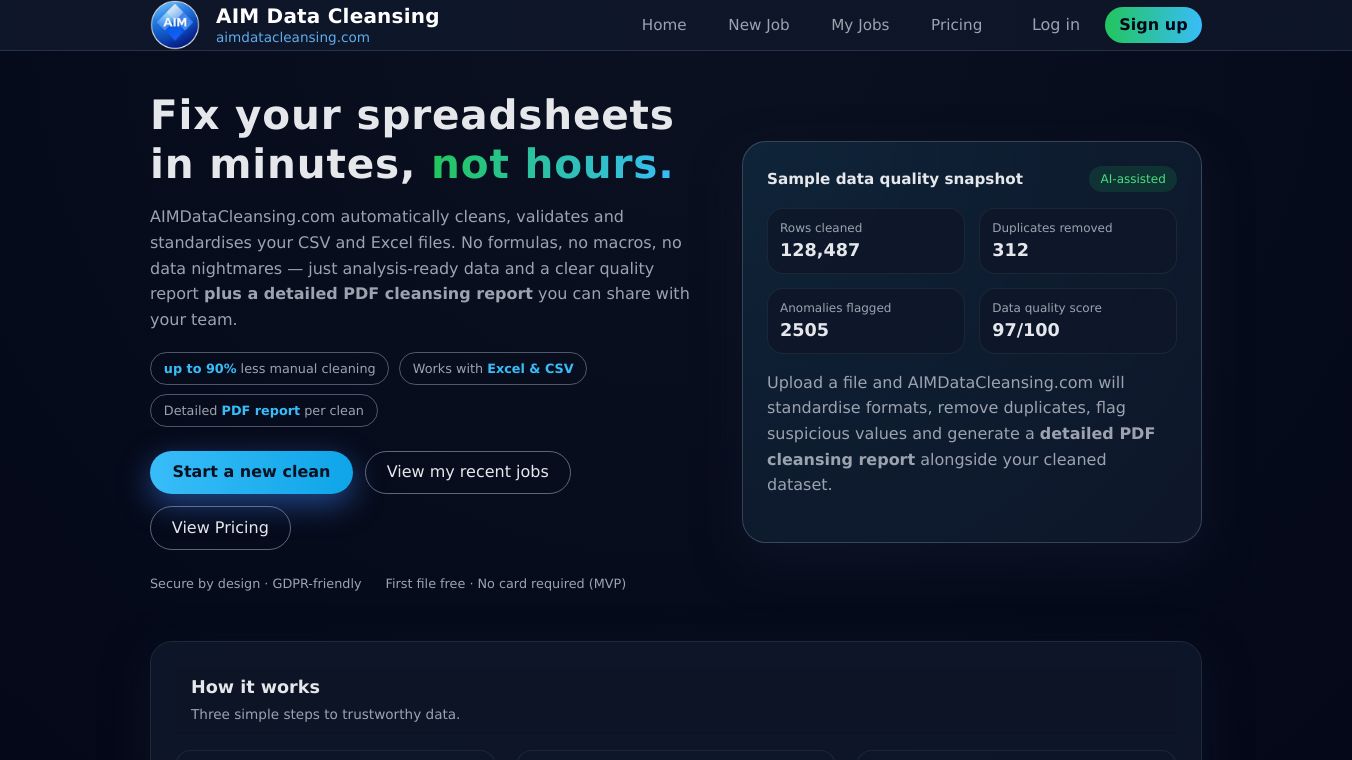Click the Duplicates removed 312 card

click(x=1078, y=241)
